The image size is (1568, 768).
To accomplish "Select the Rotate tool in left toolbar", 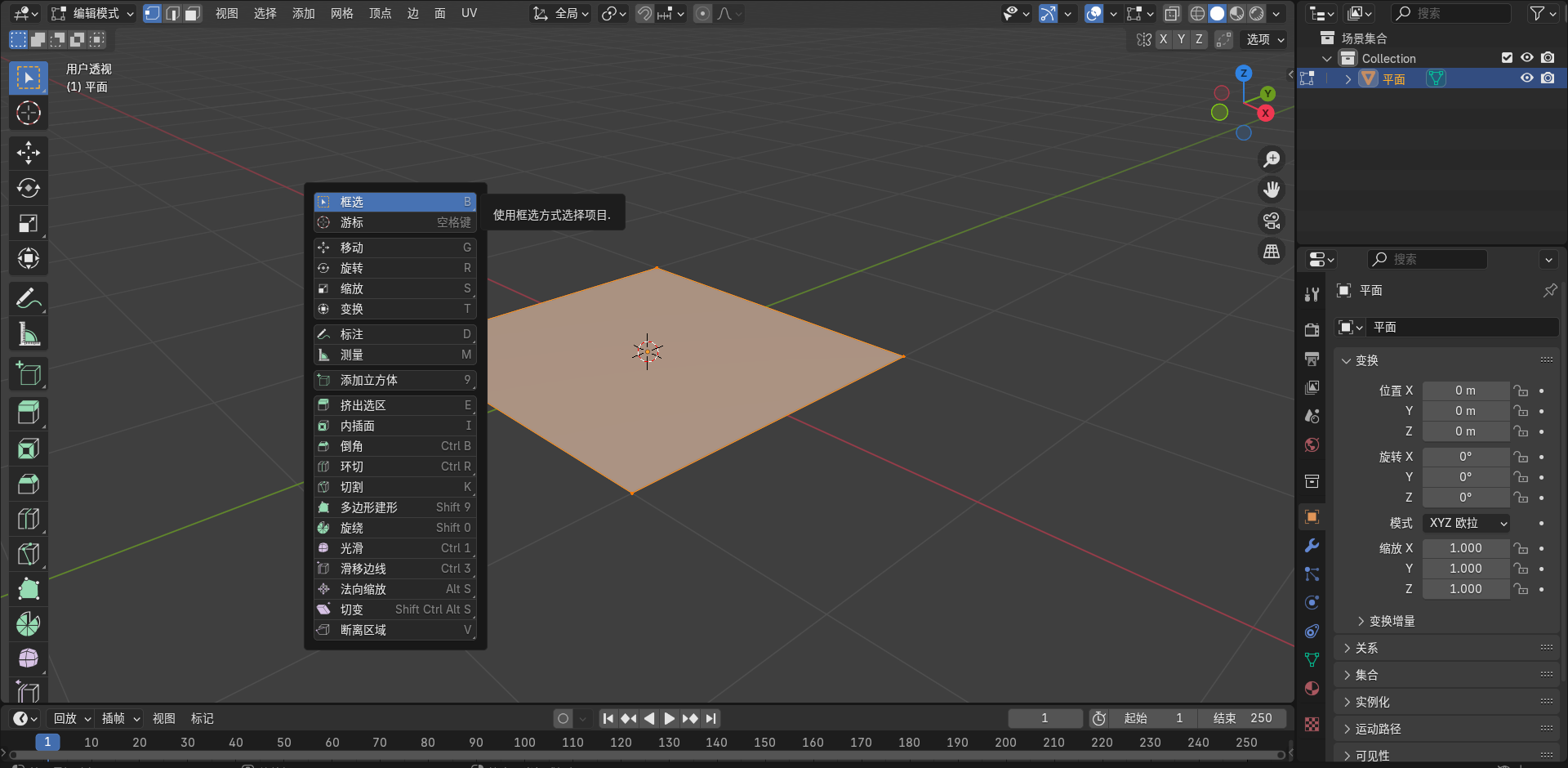I will click(29, 188).
